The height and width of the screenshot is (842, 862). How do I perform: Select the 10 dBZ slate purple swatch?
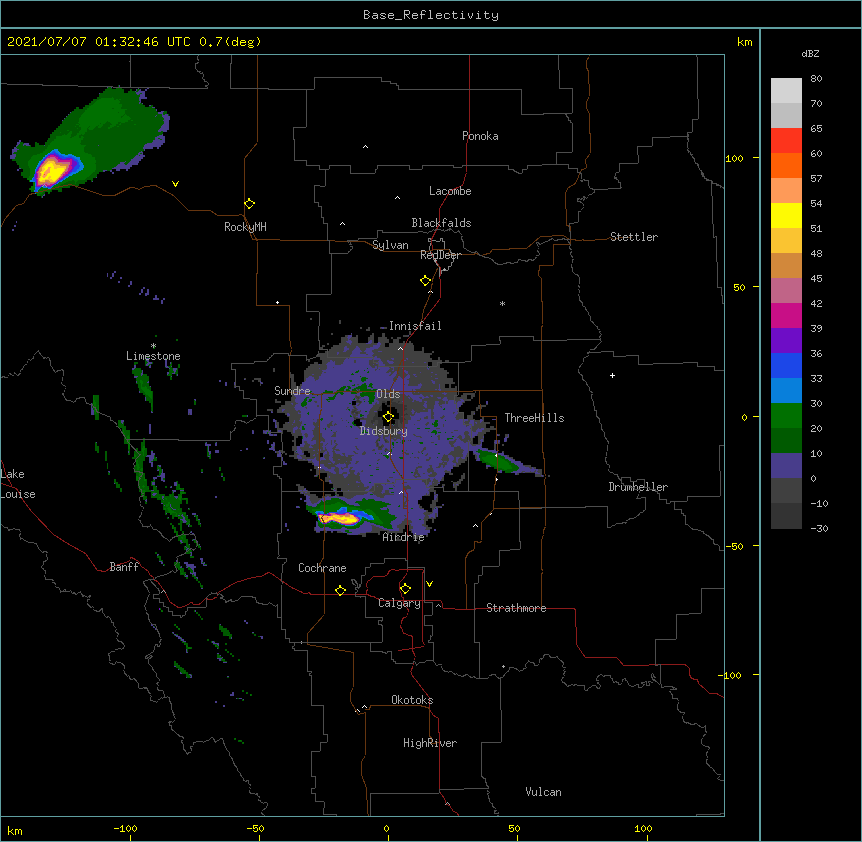click(786, 465)
